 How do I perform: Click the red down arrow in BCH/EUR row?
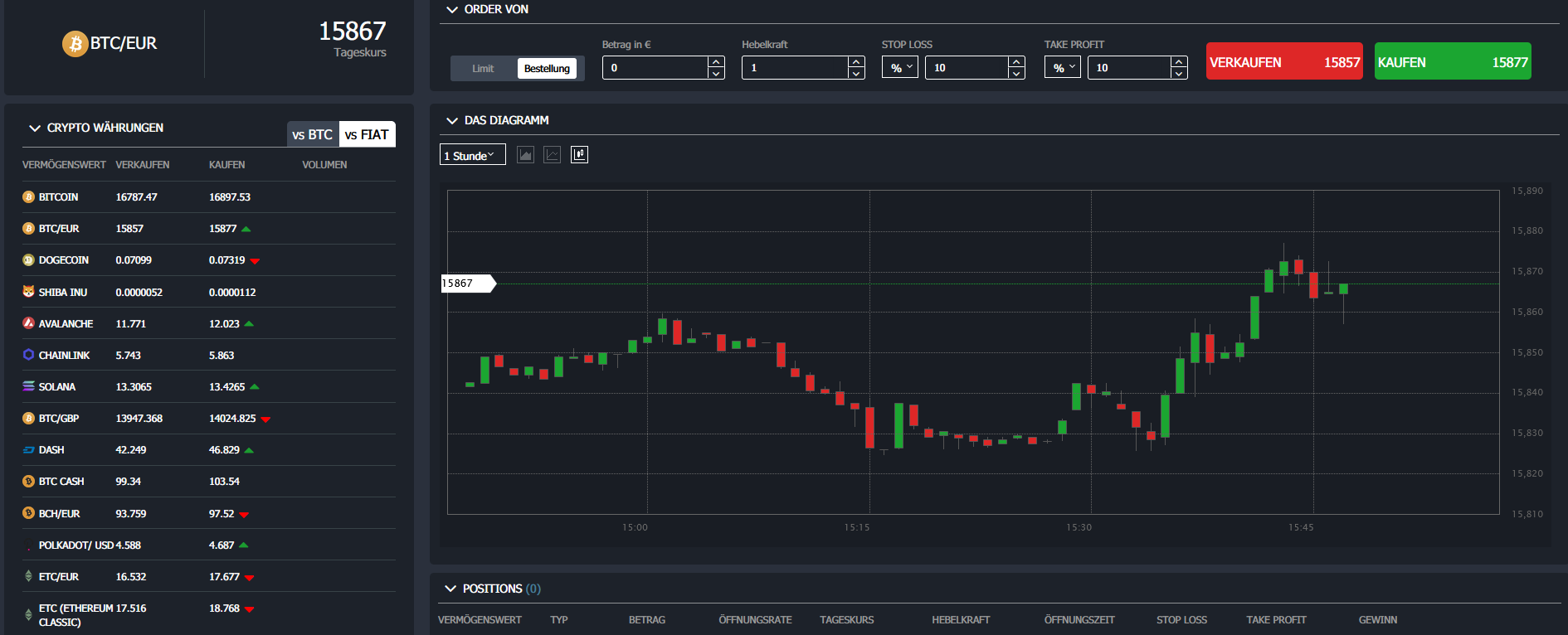(x=244, y=515)
